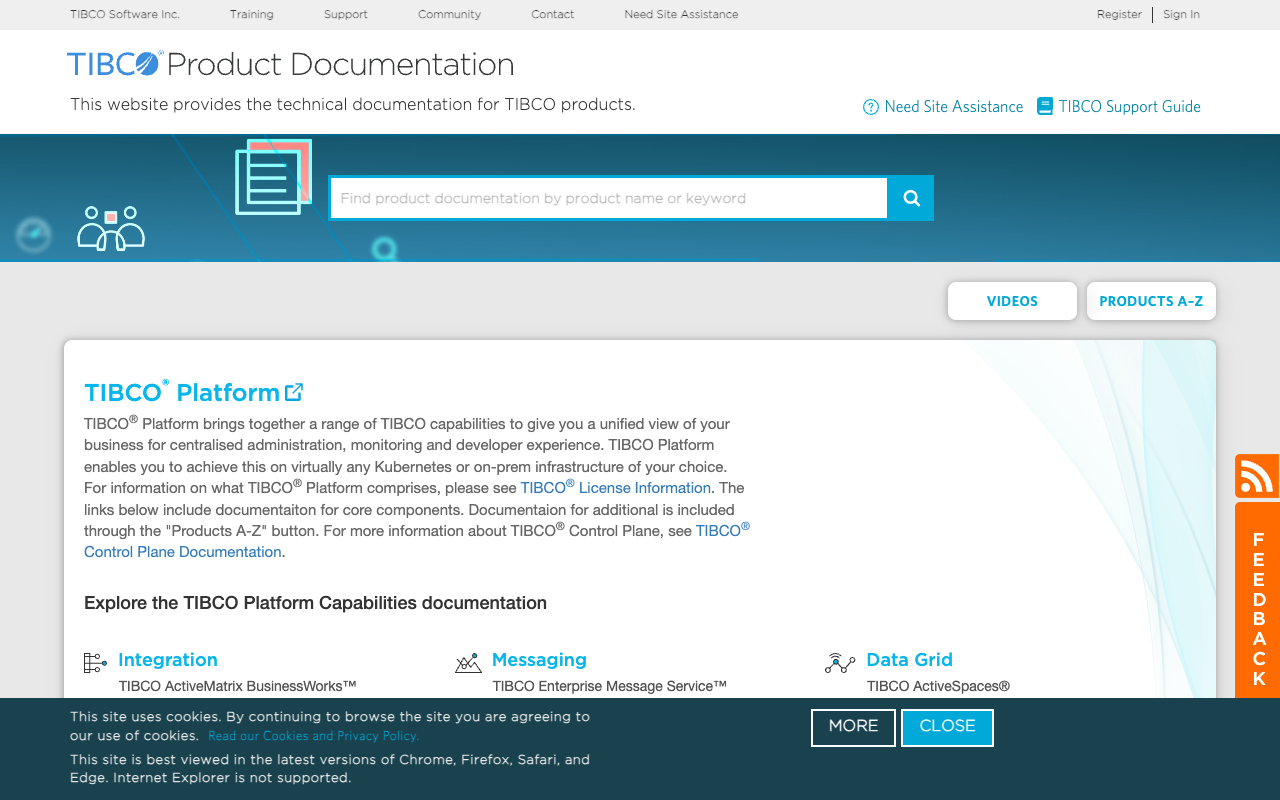Click the Sign In link
Image resolution: width=1280 pixels, height=800 pixels.
1181,14
